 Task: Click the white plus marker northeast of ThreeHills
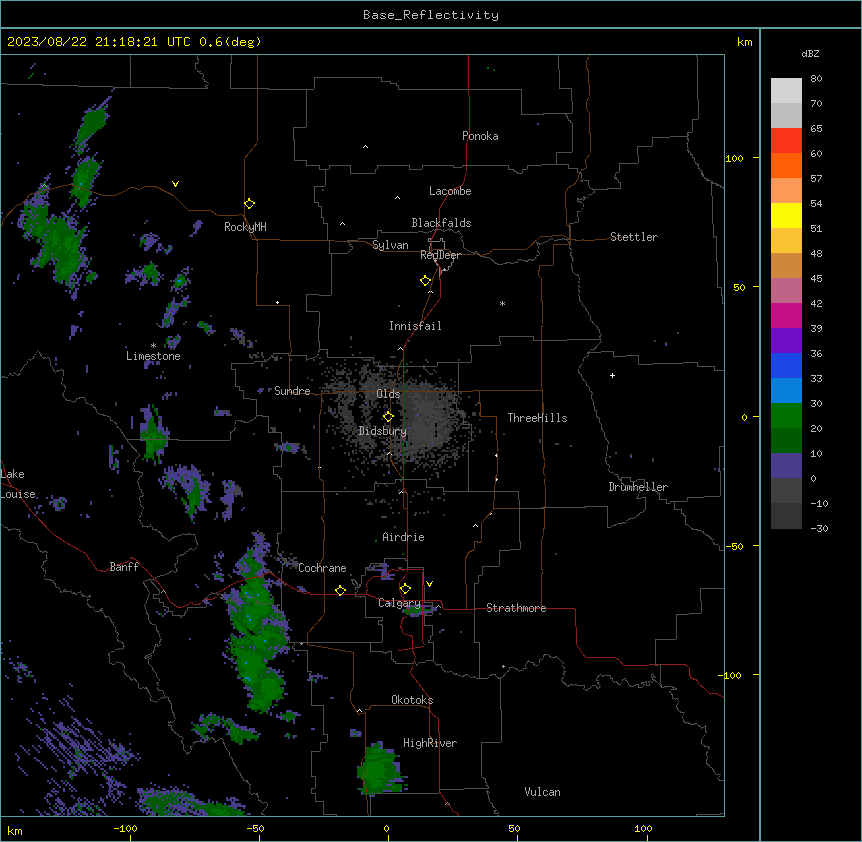click(x=612, y=375)
